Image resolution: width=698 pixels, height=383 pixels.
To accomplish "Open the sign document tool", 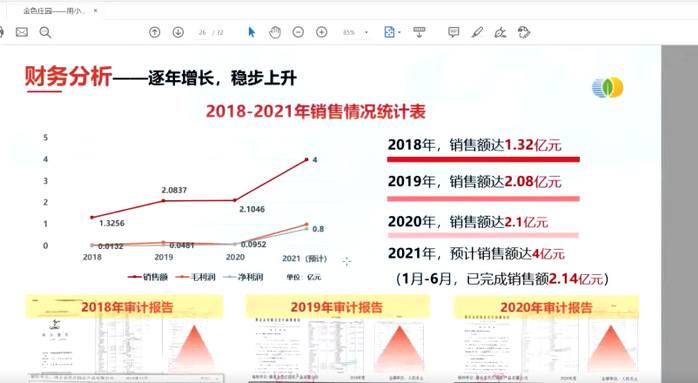I will [500, 32].
